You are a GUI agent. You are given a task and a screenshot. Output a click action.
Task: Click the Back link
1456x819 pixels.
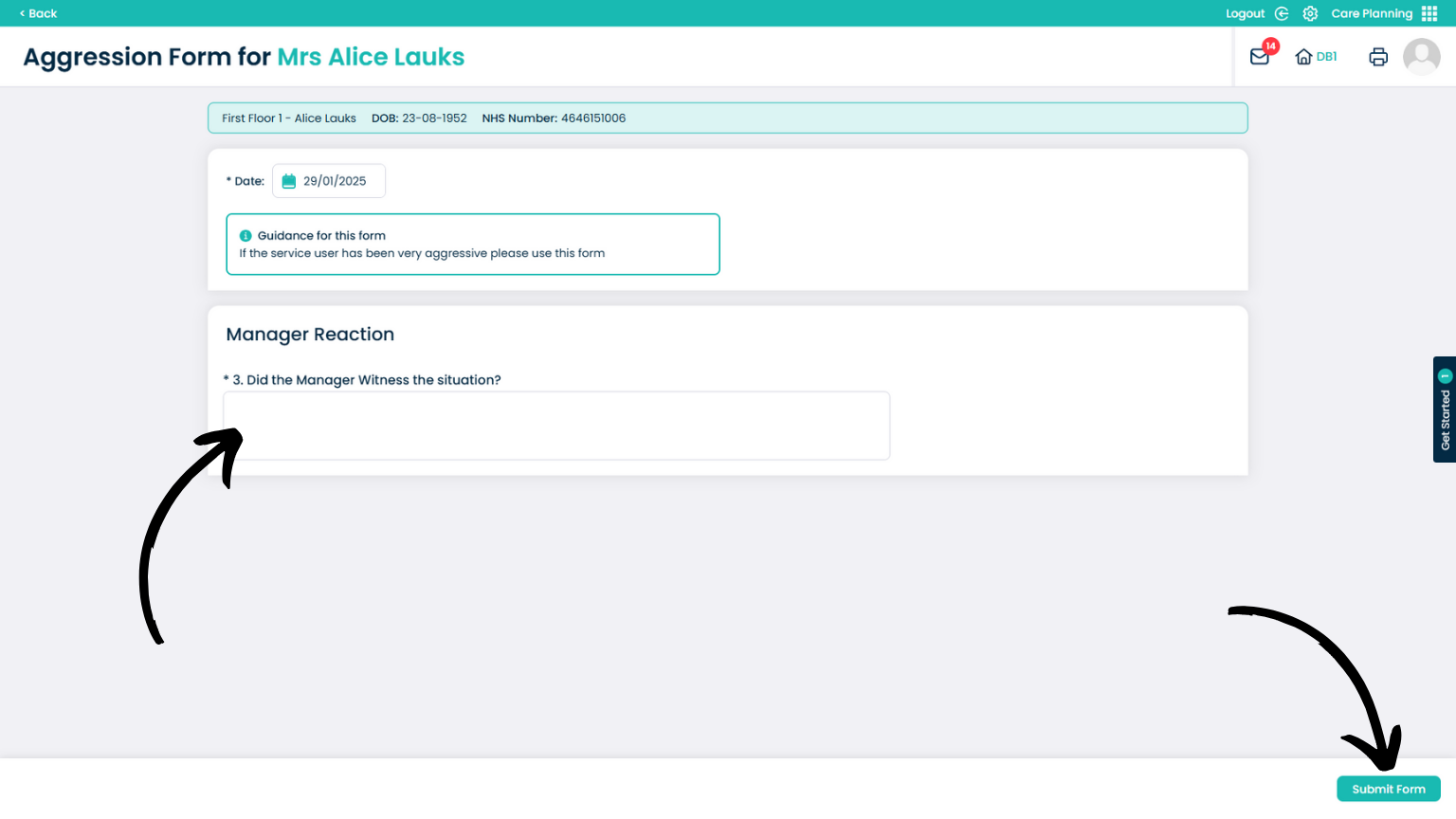(36, 13)
